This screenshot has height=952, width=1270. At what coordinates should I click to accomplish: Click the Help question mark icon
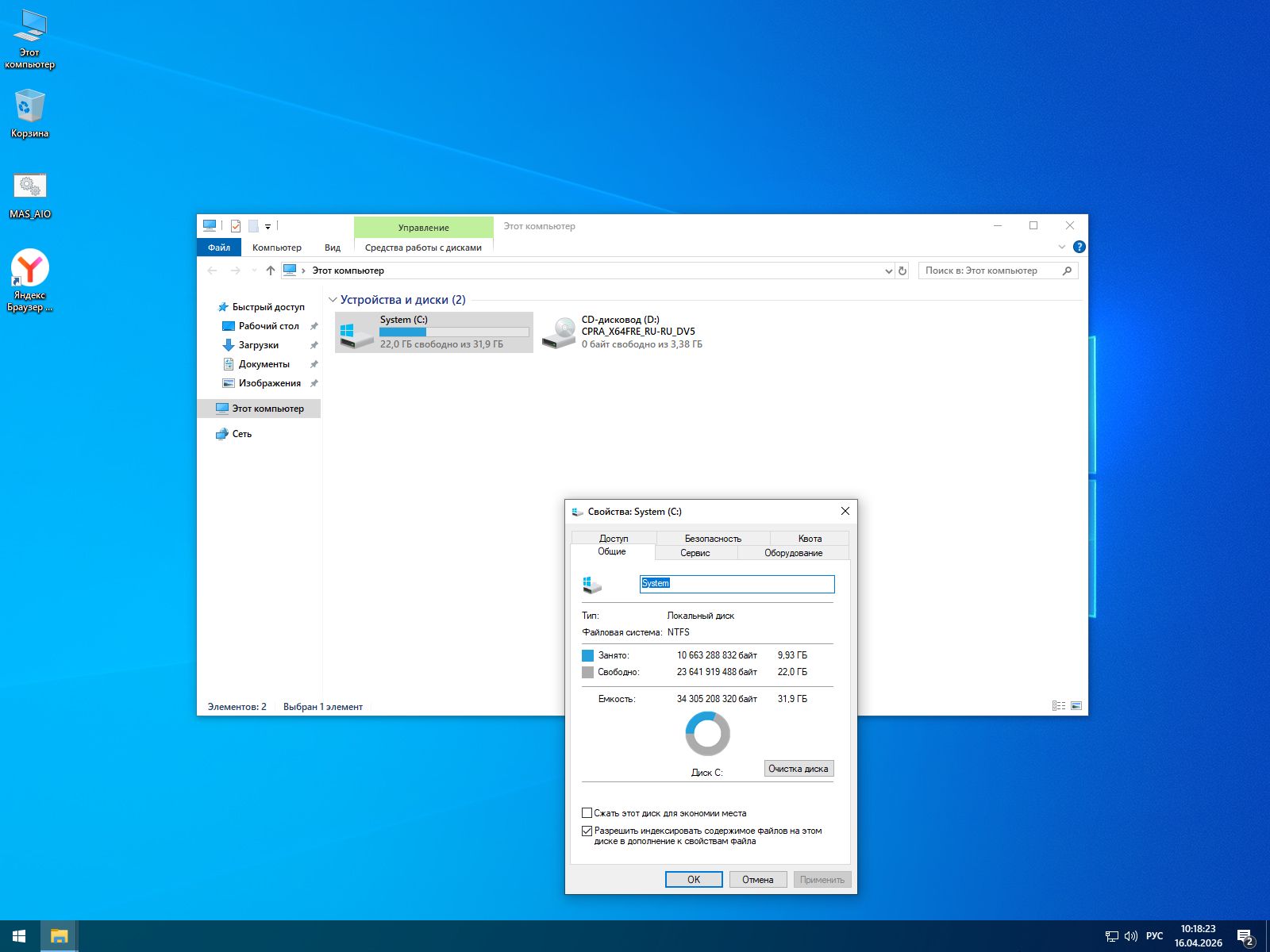pyautogui.click(x=1079, y=247)
